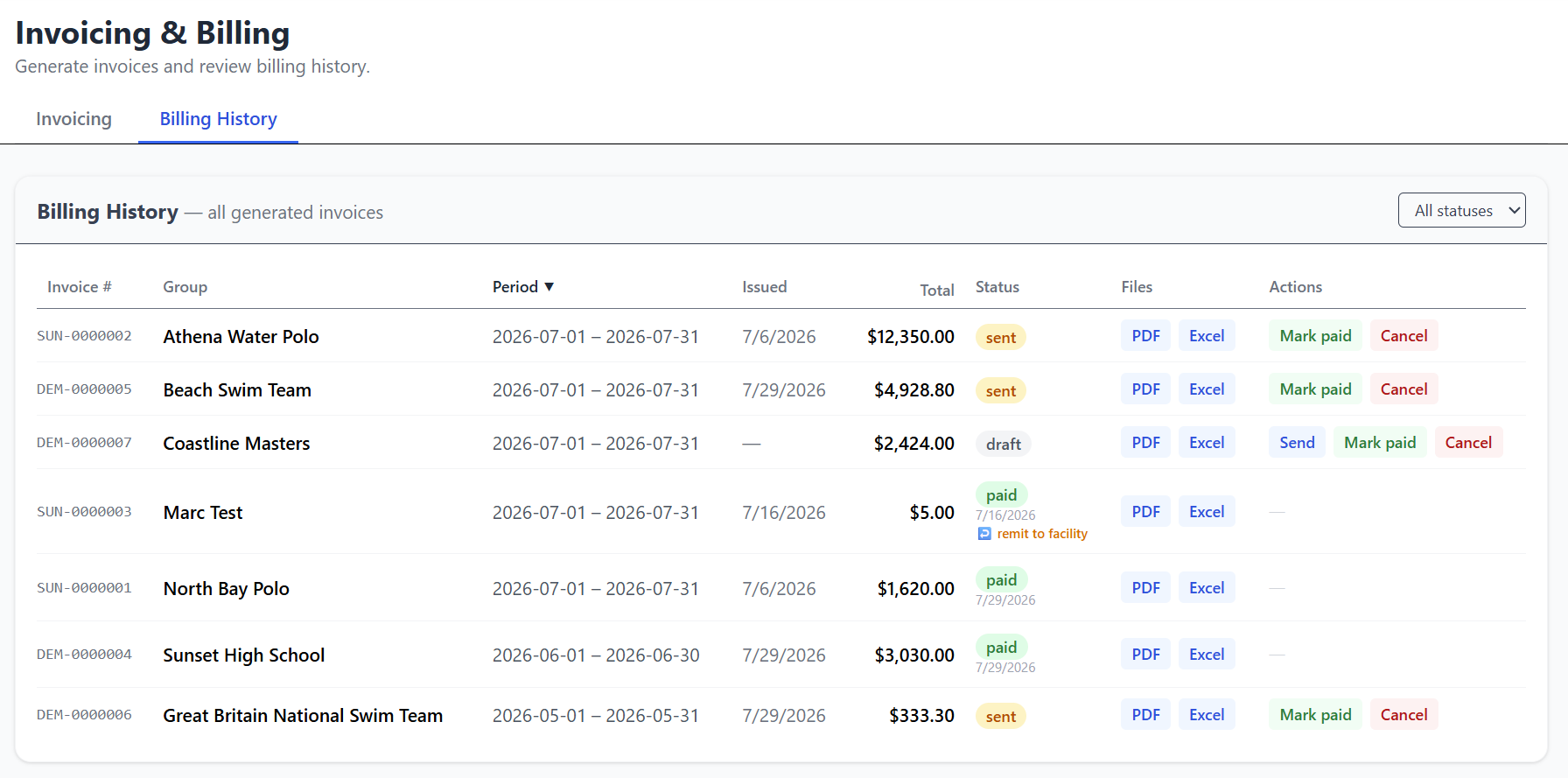Select invoice number SUN-0000003

click(84, 512)
